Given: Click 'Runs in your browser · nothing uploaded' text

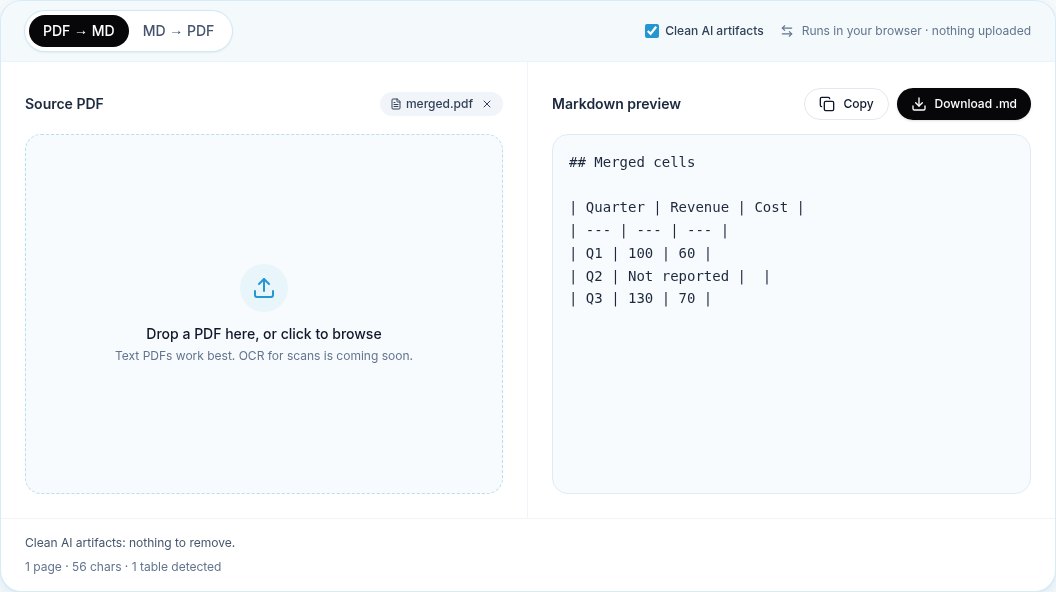Looking at the screenshot, I should [916, 31].
